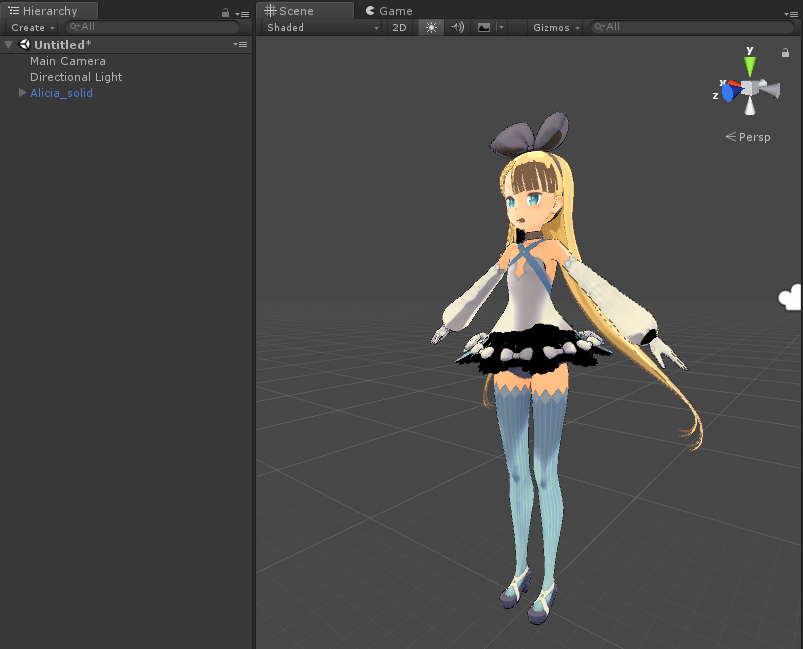Switch to the Scene tab
This screenshot has height=649, width=803.
305,11
